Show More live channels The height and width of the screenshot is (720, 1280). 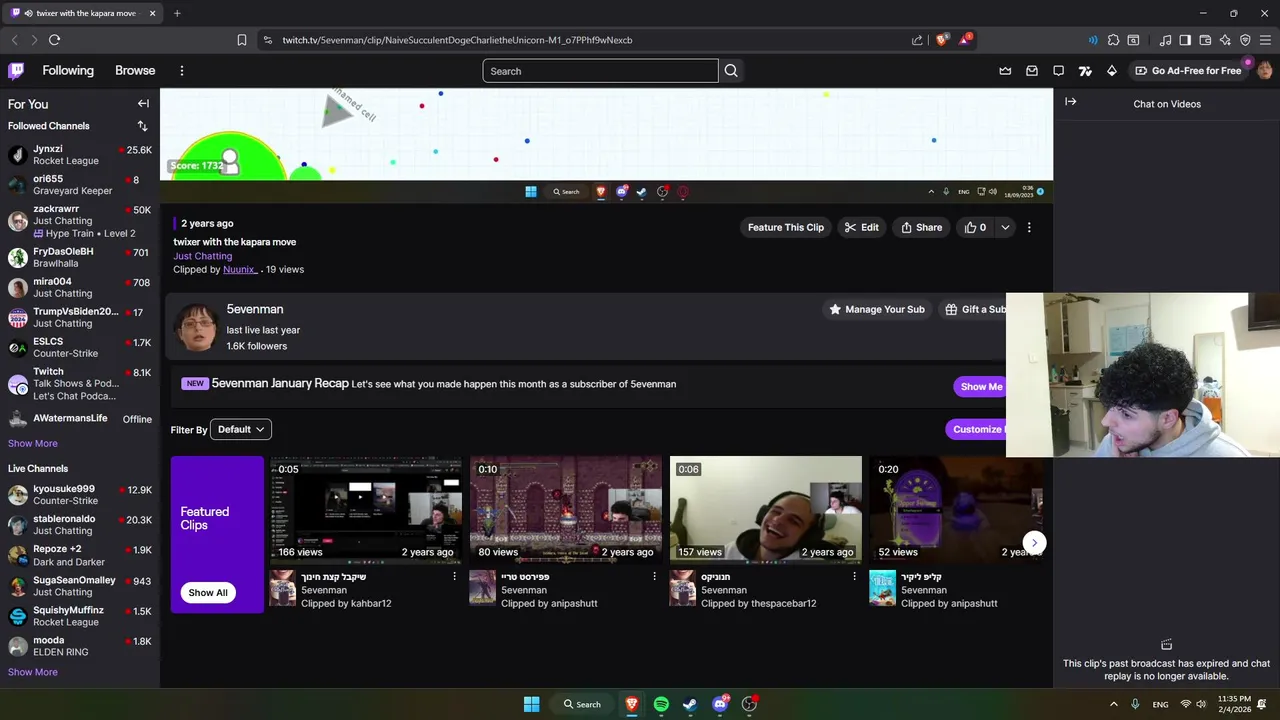pos(33,672)
